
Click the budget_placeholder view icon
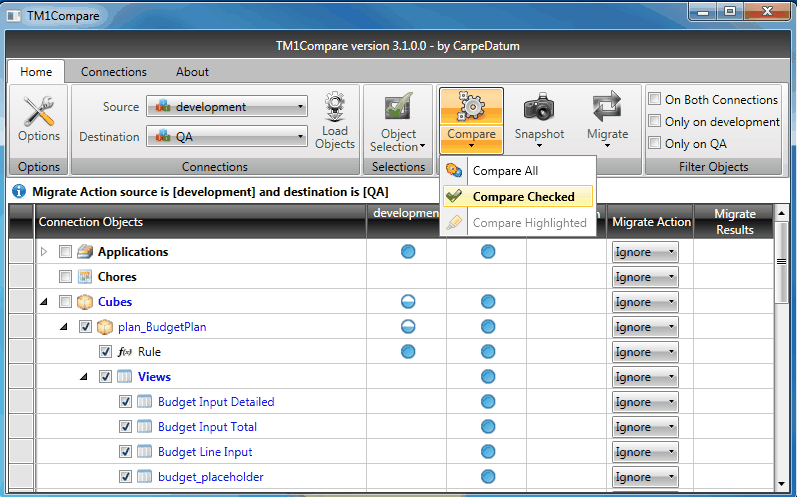(144, 476)
